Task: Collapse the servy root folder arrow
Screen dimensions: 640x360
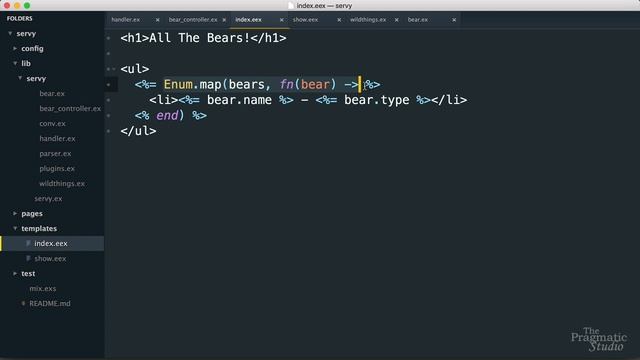Action: [10, 33]
